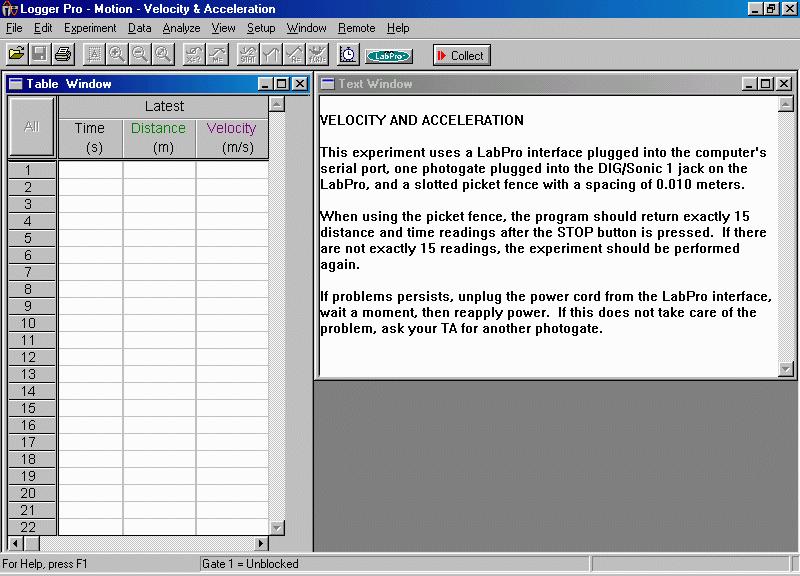Viewport: 800px width, 576px height.
Task: Select row 15 header in table
Action: [32, 408]
